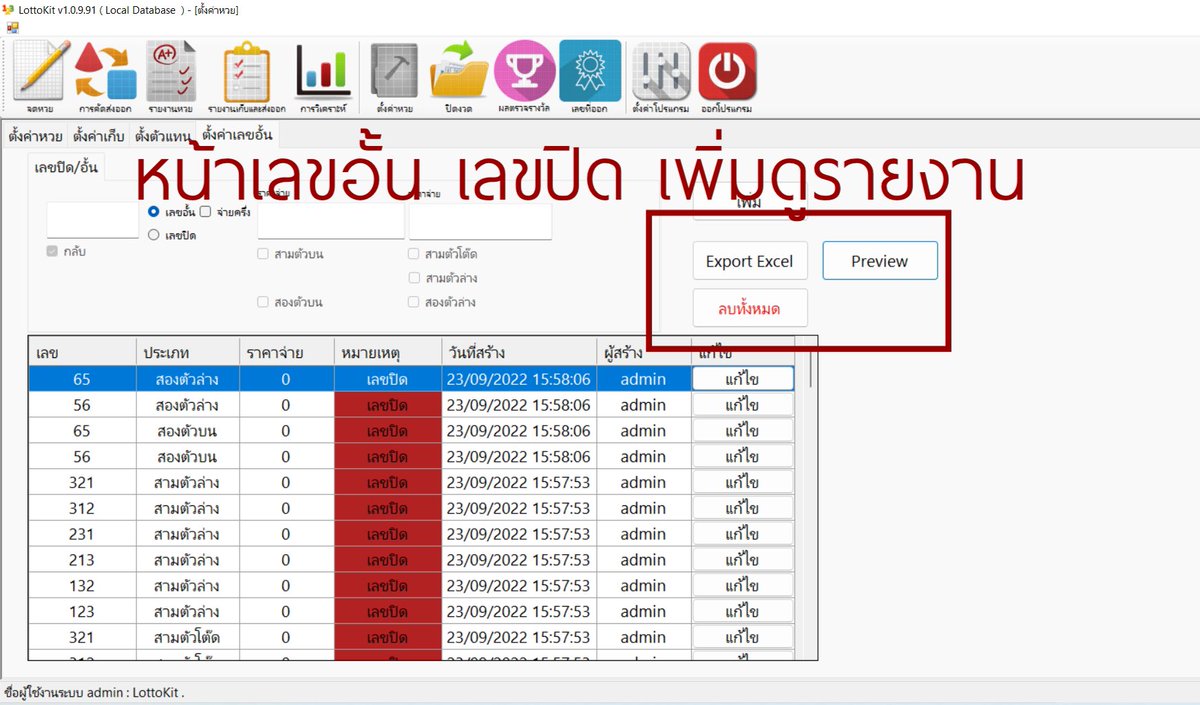Select number cell 123 in the table

click(x=82, y=611)
